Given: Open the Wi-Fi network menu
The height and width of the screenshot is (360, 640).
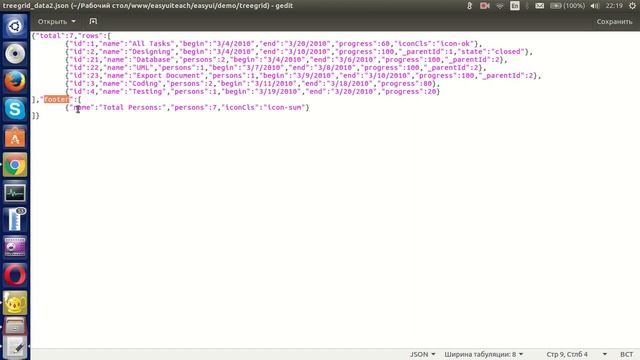Looking at the screenshot, I should click(500, 6).
